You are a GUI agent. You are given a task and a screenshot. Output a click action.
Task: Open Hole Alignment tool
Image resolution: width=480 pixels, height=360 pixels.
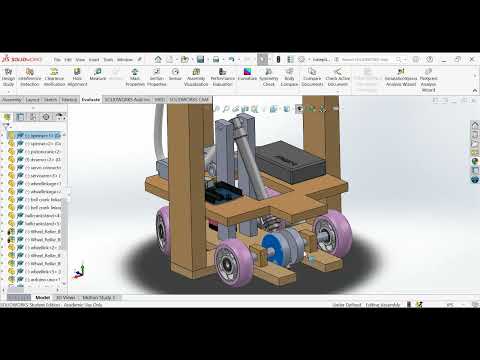77,77
